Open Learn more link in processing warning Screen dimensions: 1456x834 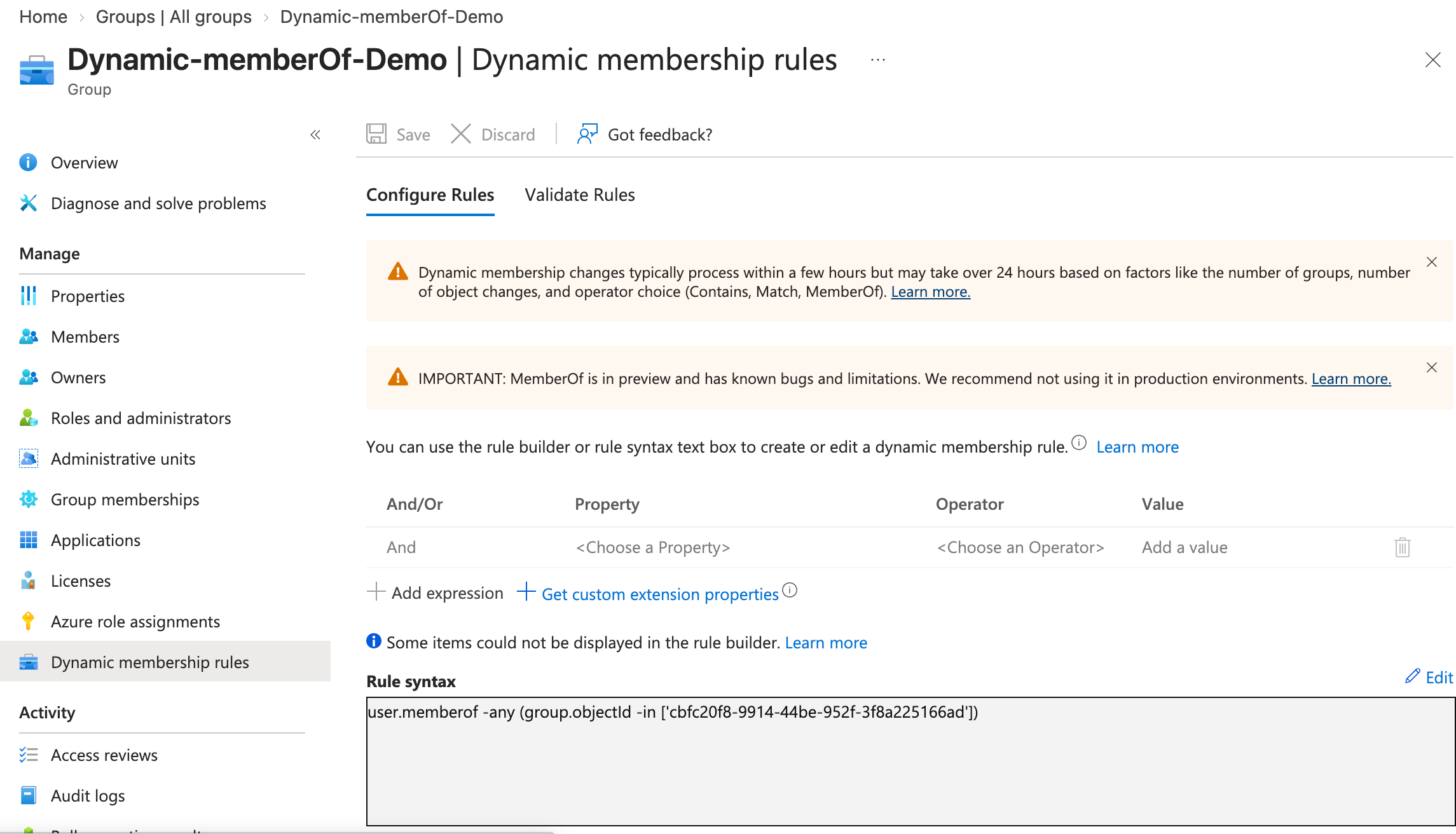931,292
